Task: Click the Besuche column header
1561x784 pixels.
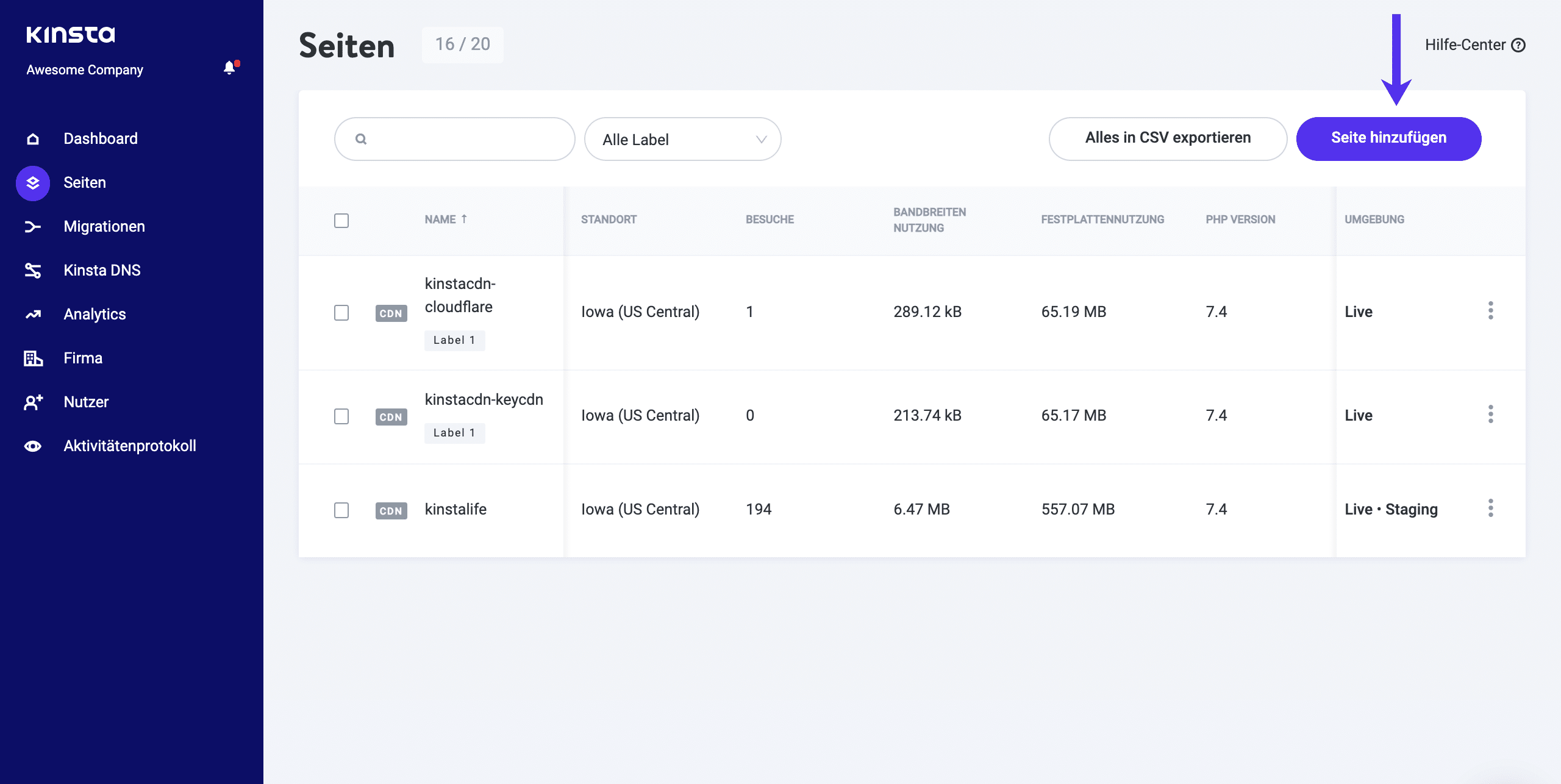Action: (770, 219)
